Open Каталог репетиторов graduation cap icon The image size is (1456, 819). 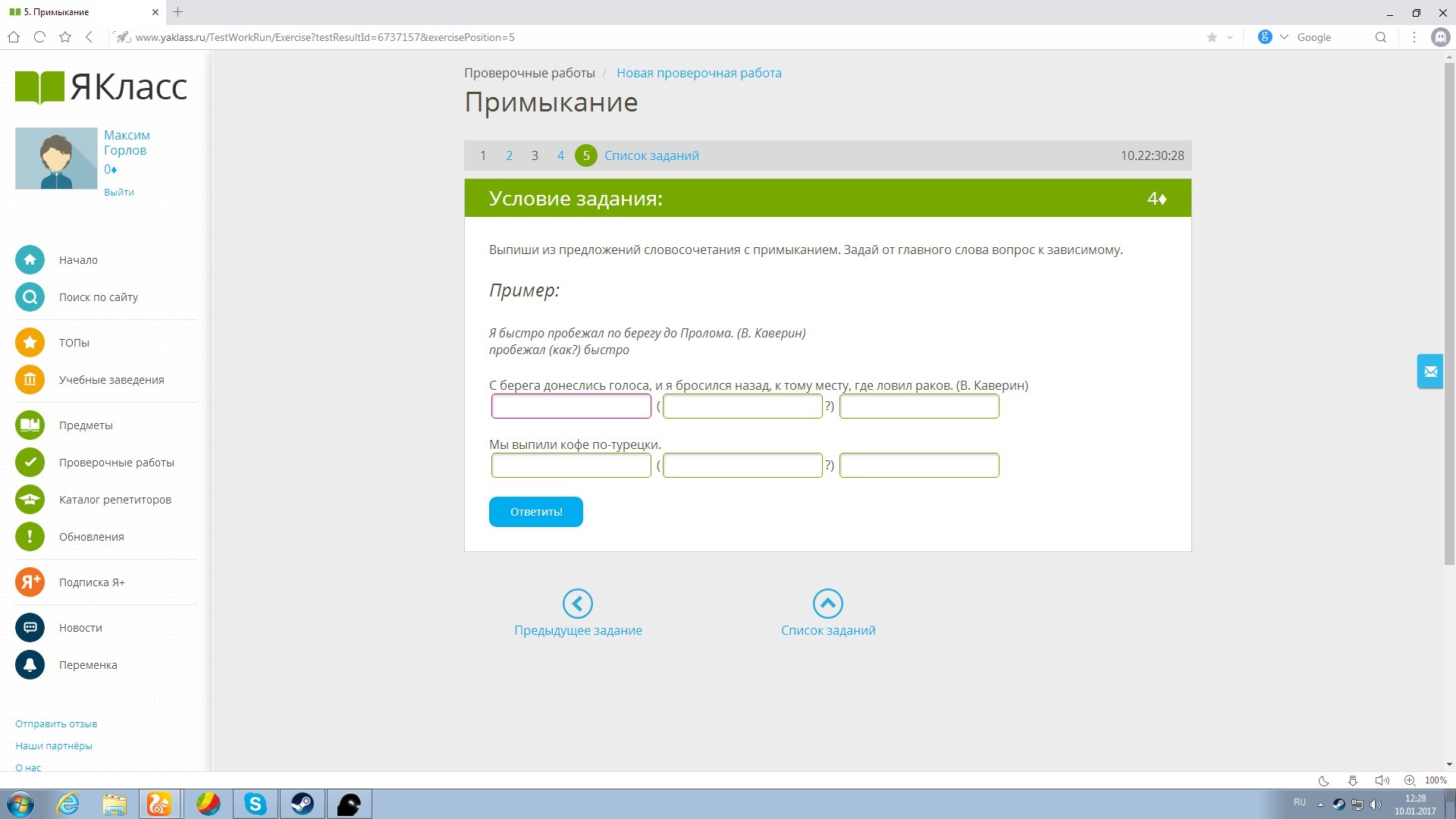point(30,500)
